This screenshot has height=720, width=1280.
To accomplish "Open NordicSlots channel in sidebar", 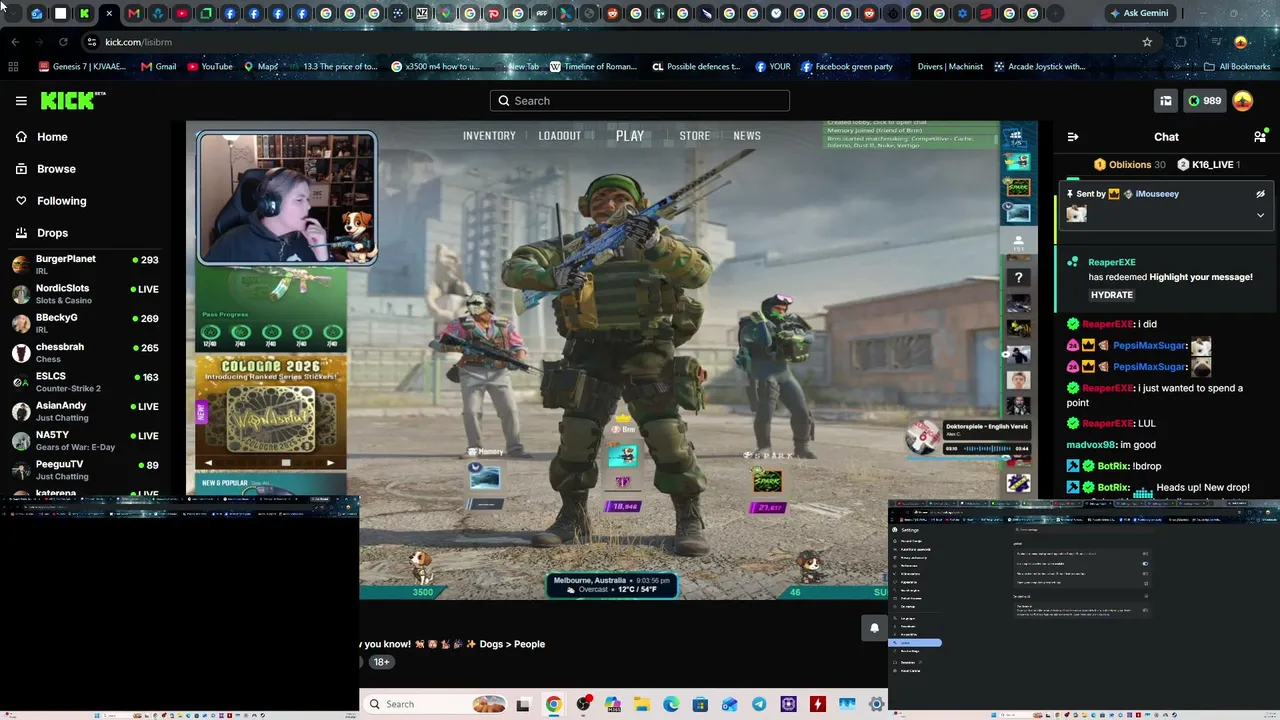I will [x=85, y=293].
